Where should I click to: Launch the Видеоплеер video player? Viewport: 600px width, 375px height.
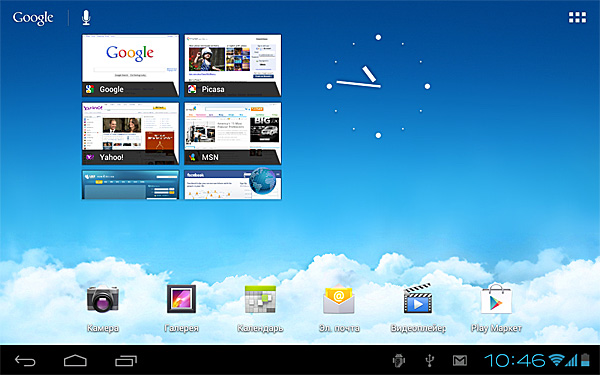coord(418,308)
